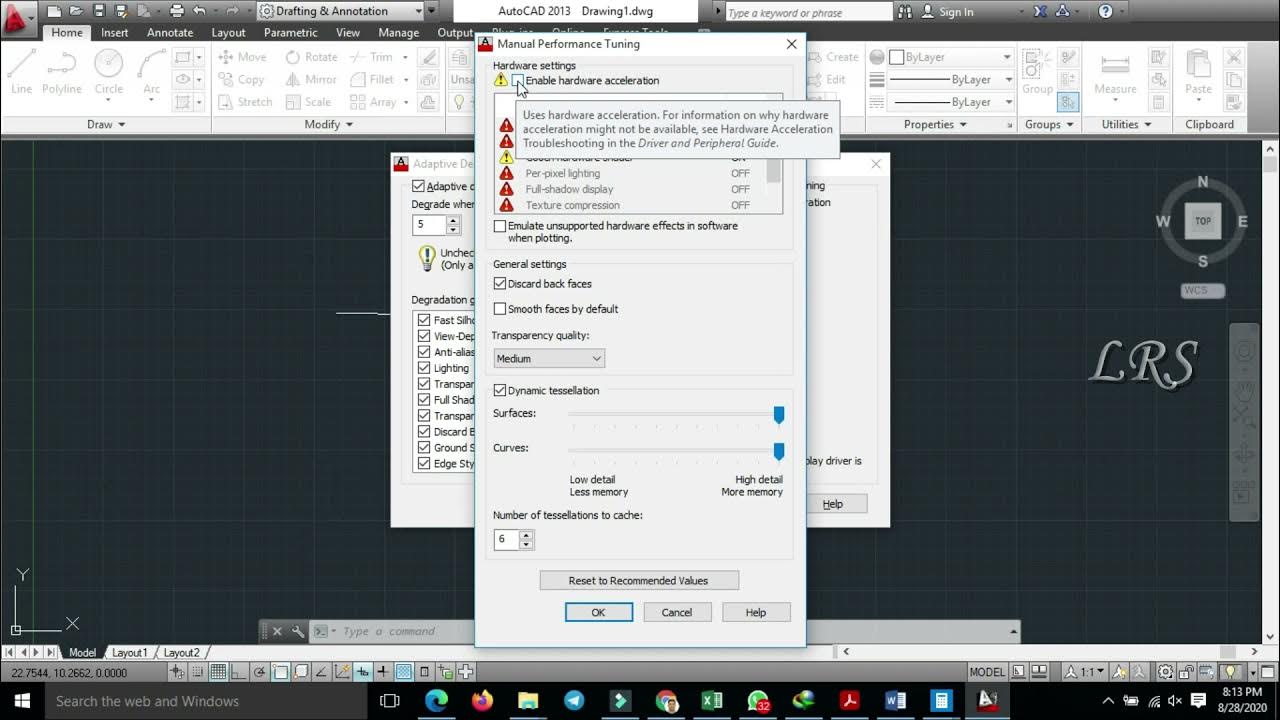
Task: Open Excel from the taskbar
Action: [x=712, y=701]
